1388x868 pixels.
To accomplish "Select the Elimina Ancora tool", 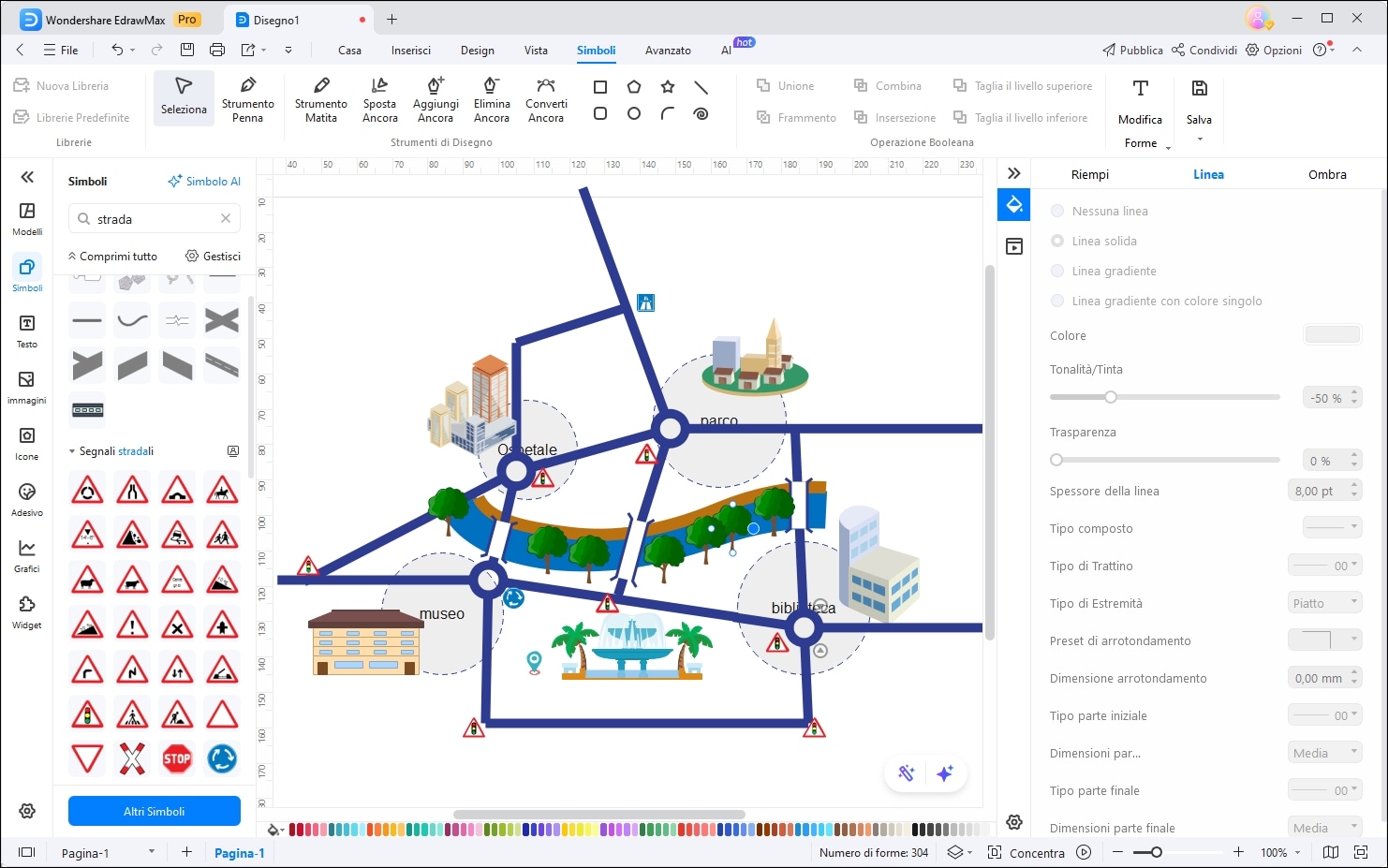I will pos(492,98).
